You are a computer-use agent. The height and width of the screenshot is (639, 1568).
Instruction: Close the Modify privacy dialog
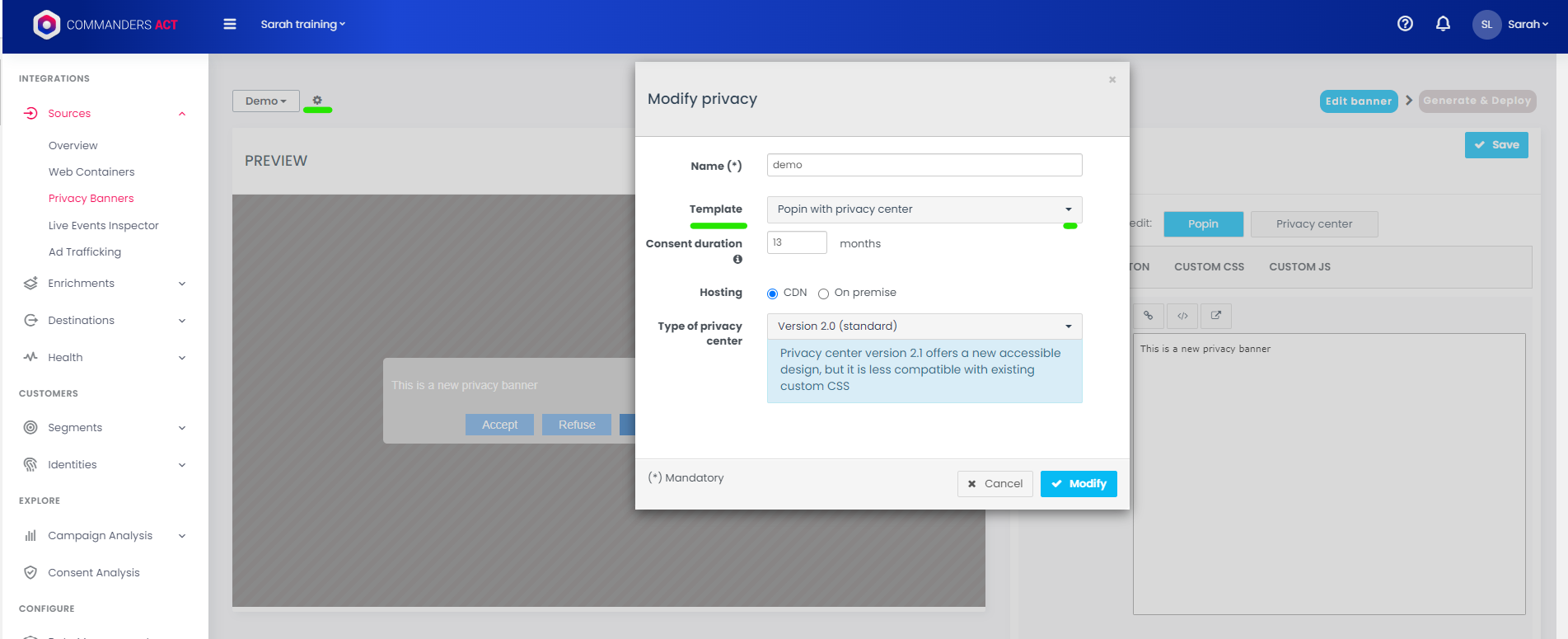click(1112, 80)
